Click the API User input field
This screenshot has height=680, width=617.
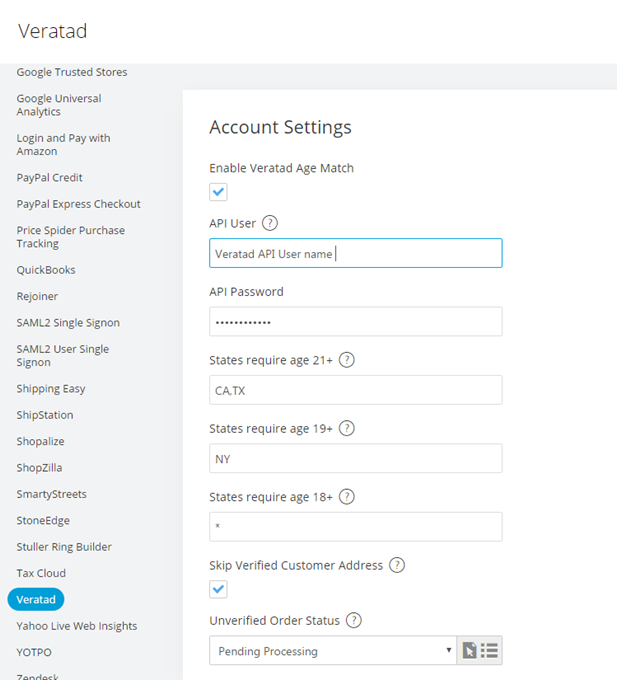click(x=356, y=253)
